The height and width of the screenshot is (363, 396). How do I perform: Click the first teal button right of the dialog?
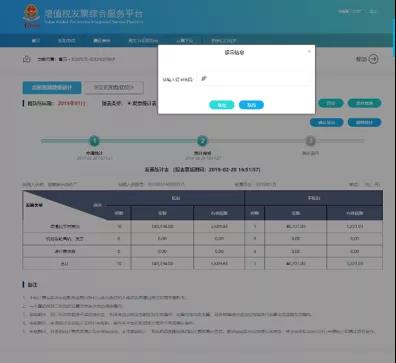[x=331, y=103]
